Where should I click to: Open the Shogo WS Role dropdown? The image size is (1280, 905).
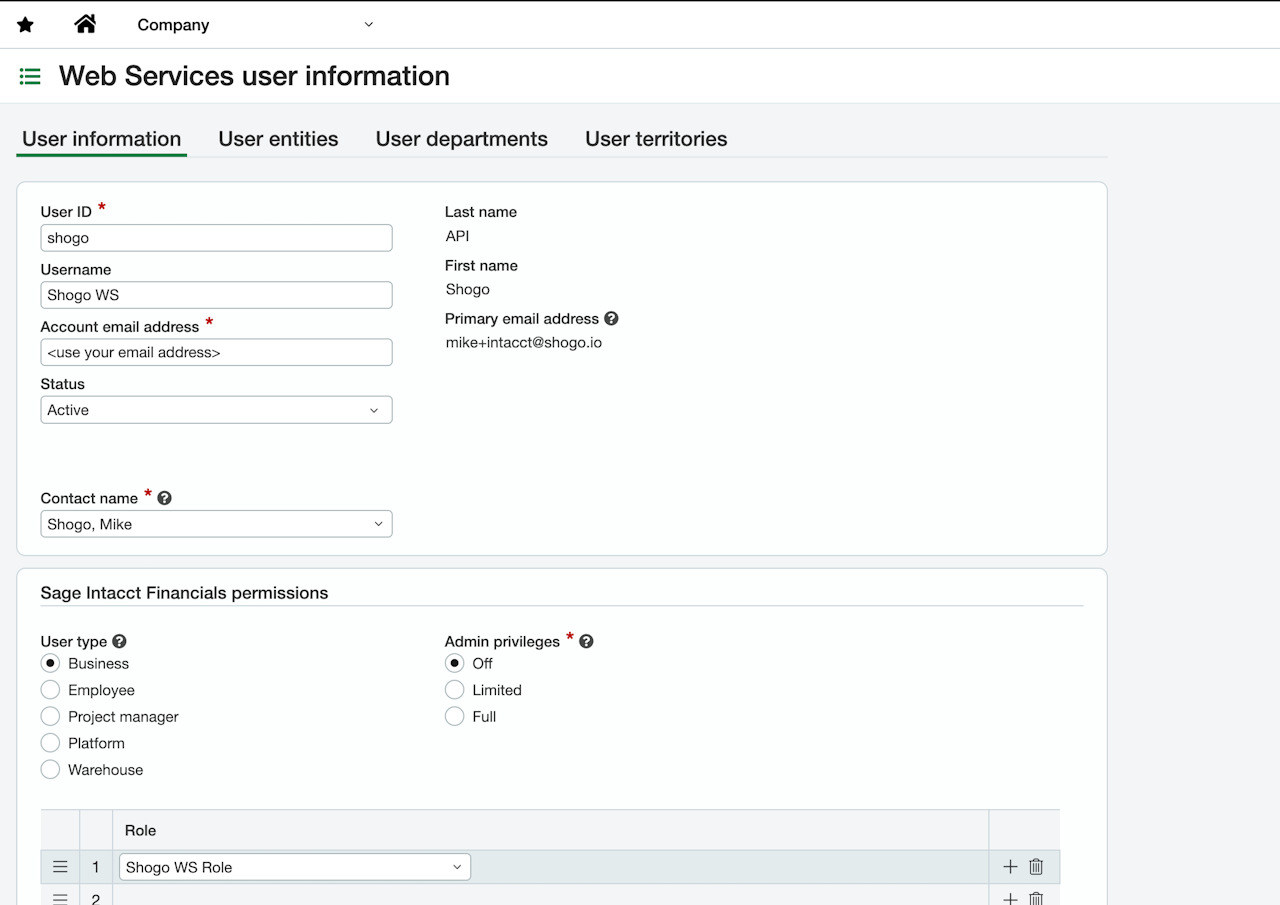coord(295,867)
